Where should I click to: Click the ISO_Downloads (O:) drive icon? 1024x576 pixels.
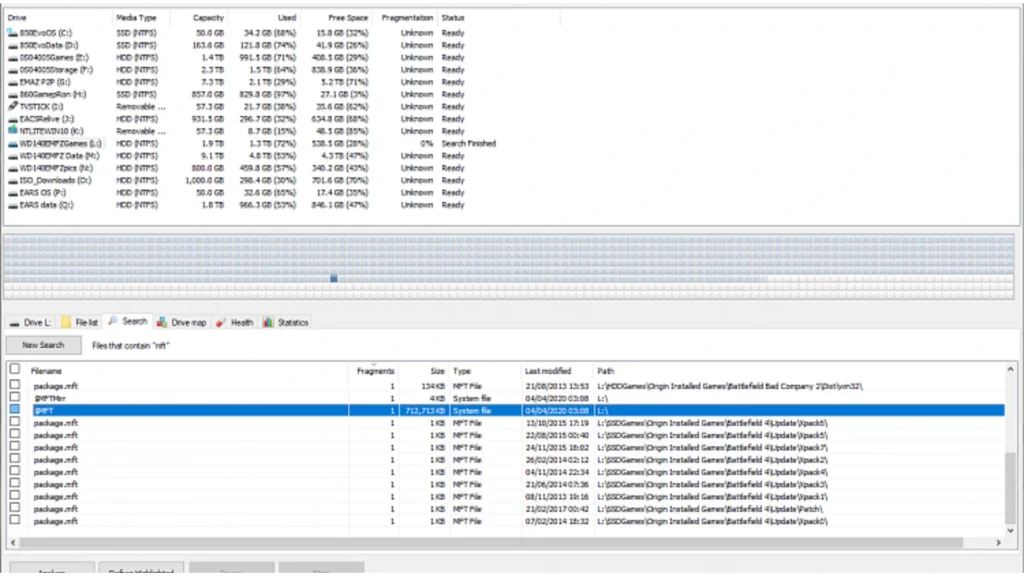point(12,180)
